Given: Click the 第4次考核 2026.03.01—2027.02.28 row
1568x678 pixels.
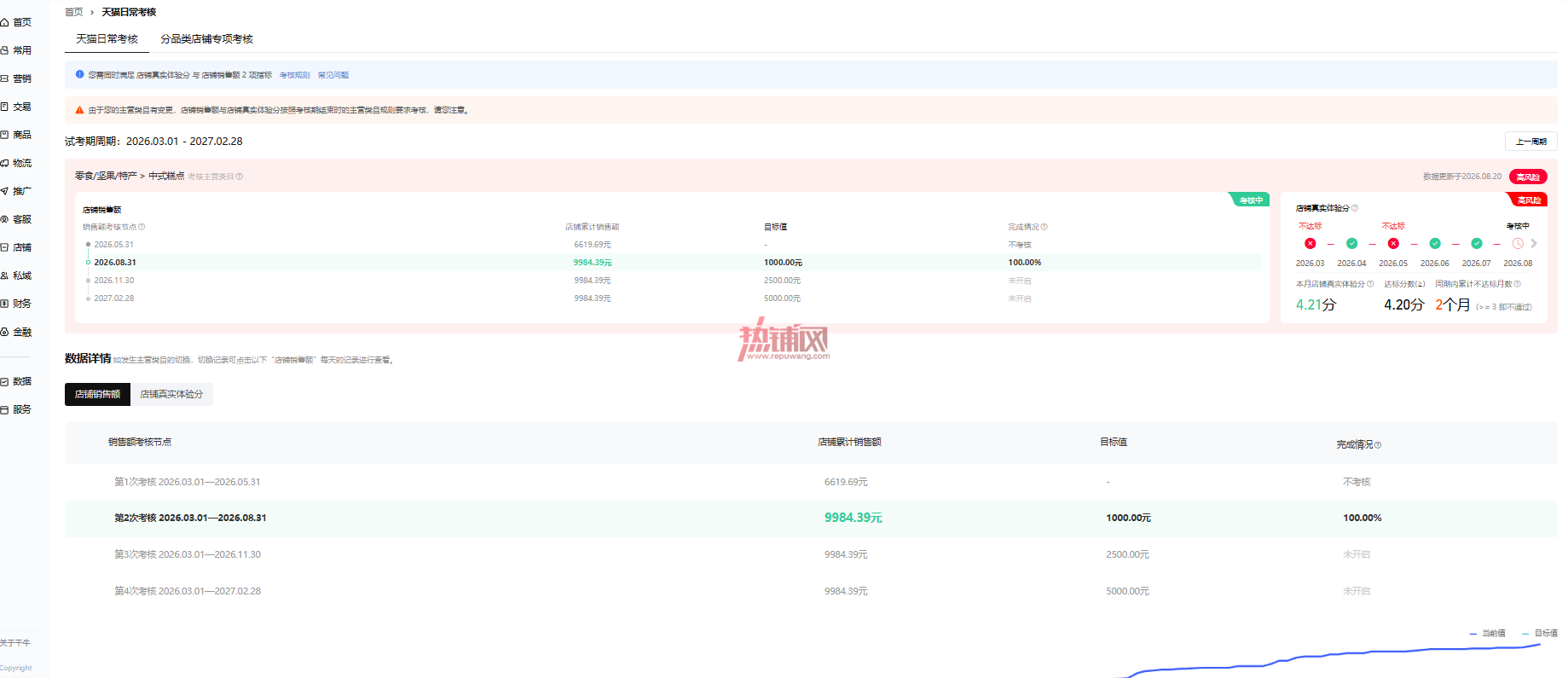Looking at the screenshot, I should 811,591.
